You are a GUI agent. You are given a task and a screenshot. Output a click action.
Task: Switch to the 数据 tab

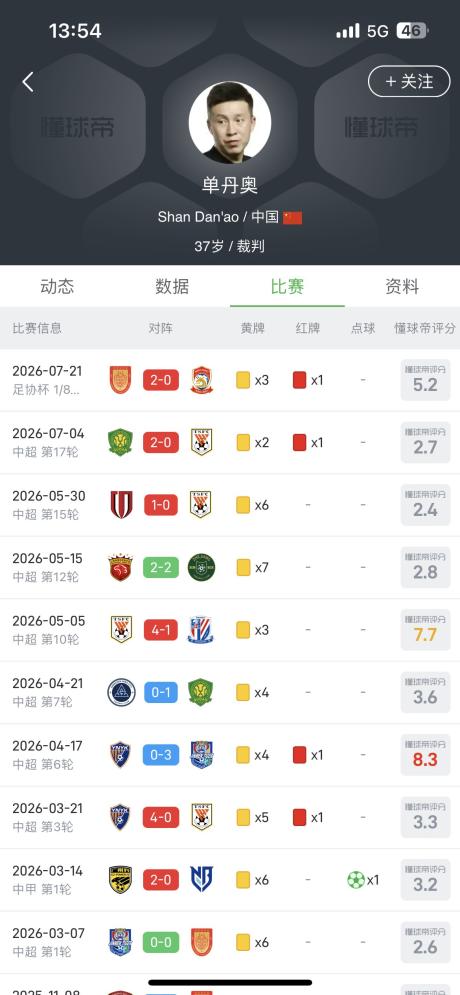[172, 286]
